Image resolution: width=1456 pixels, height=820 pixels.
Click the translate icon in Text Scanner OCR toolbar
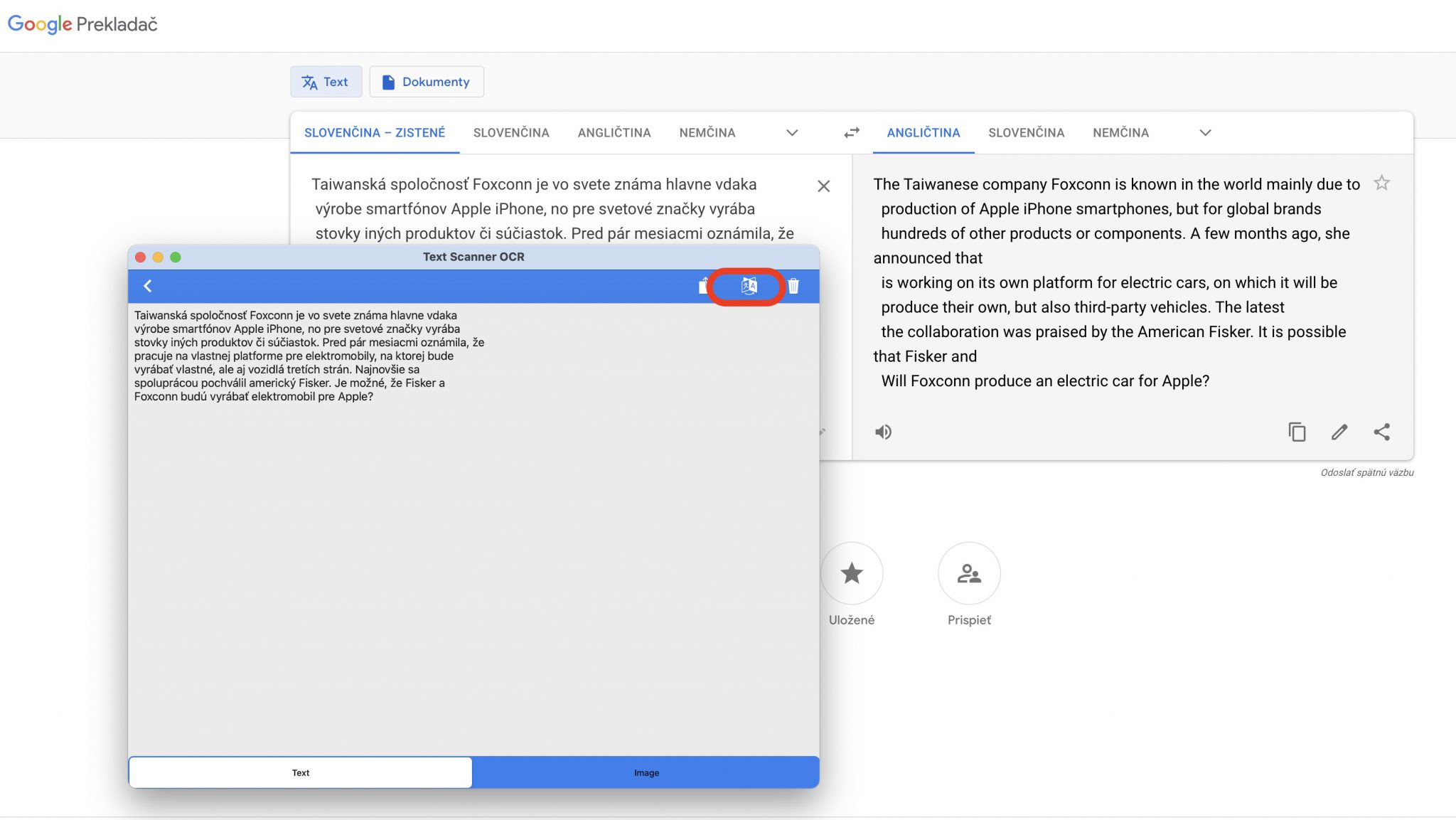pos(749,286)
